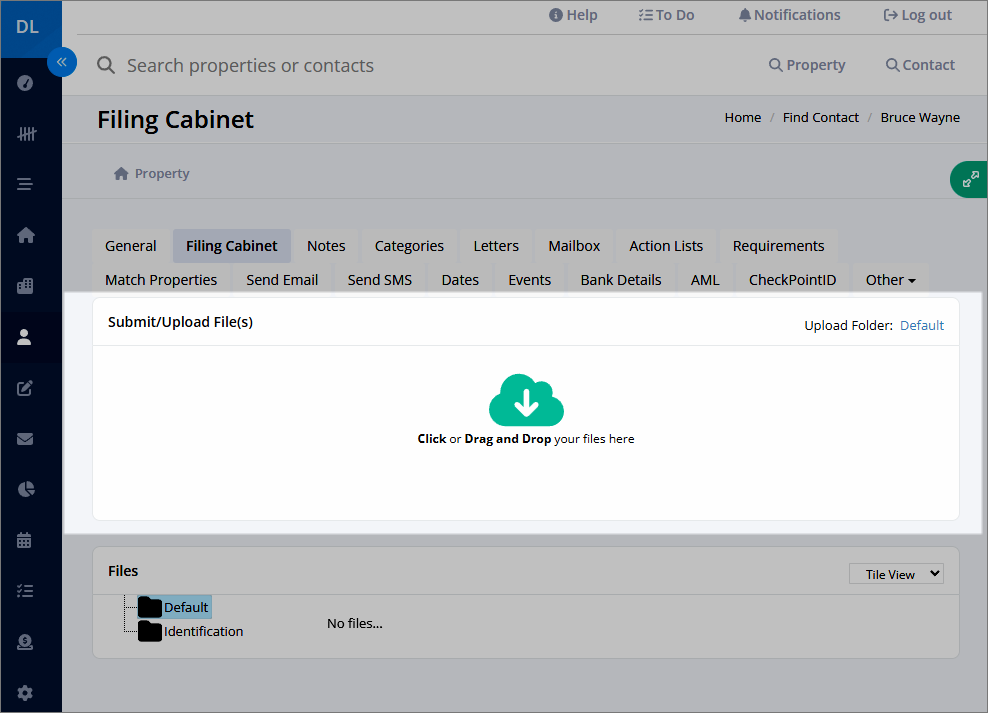Open the pie chart reports icon
988x713 pixels.
click(x=26, y=489)
